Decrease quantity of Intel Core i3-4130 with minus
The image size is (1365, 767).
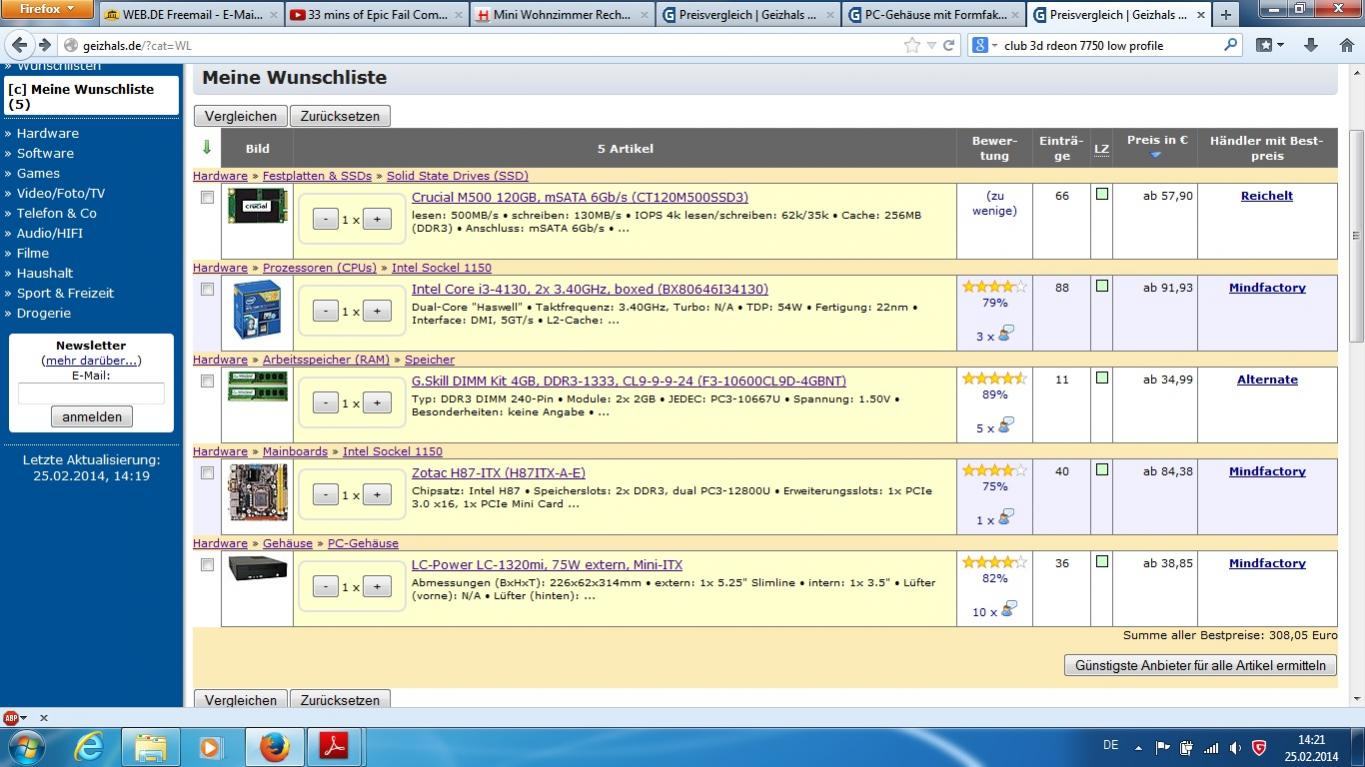click(326, 311)
